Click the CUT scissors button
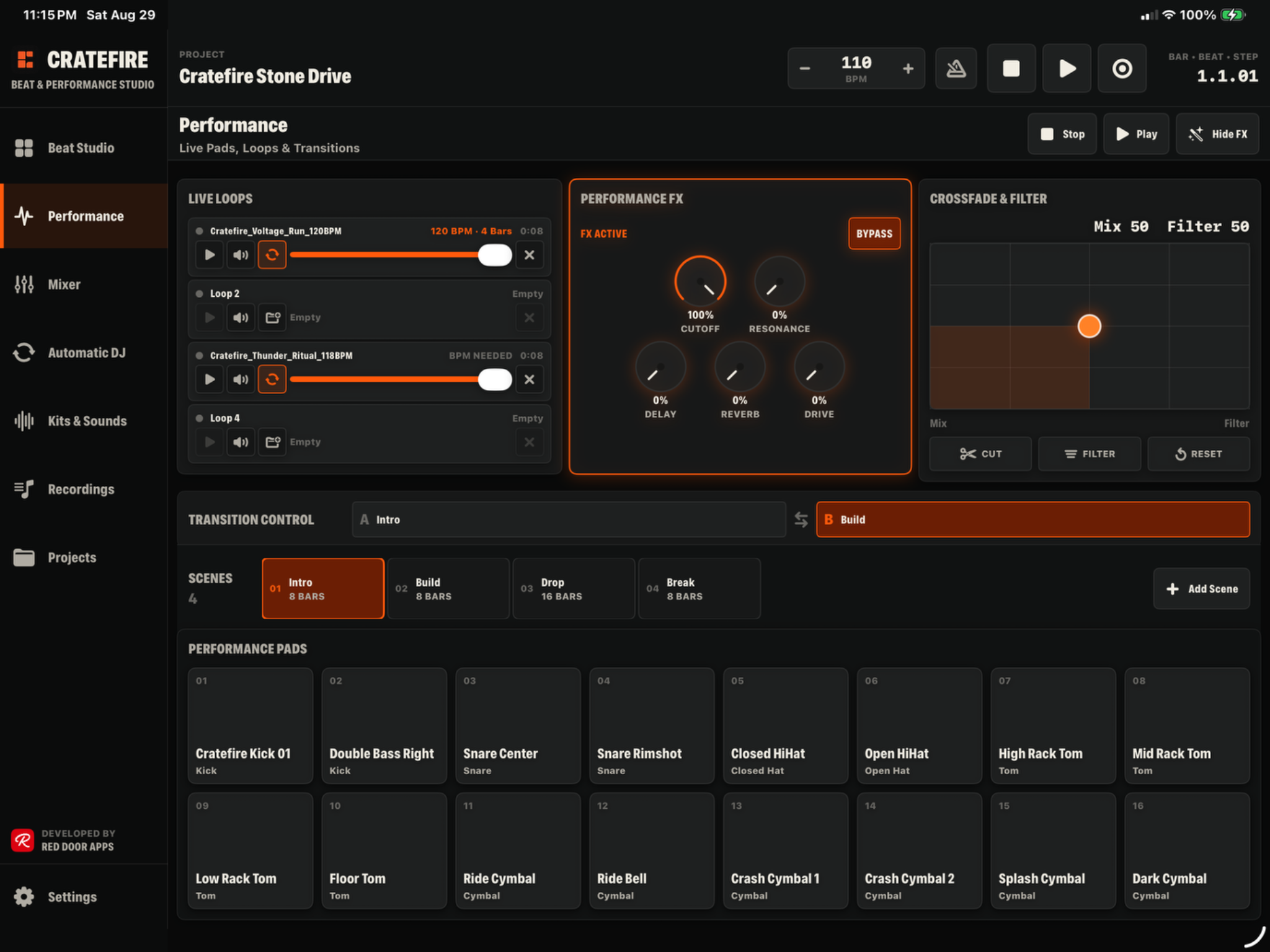The height and width of the screenshot is (952, 1270). coord(980,454)
